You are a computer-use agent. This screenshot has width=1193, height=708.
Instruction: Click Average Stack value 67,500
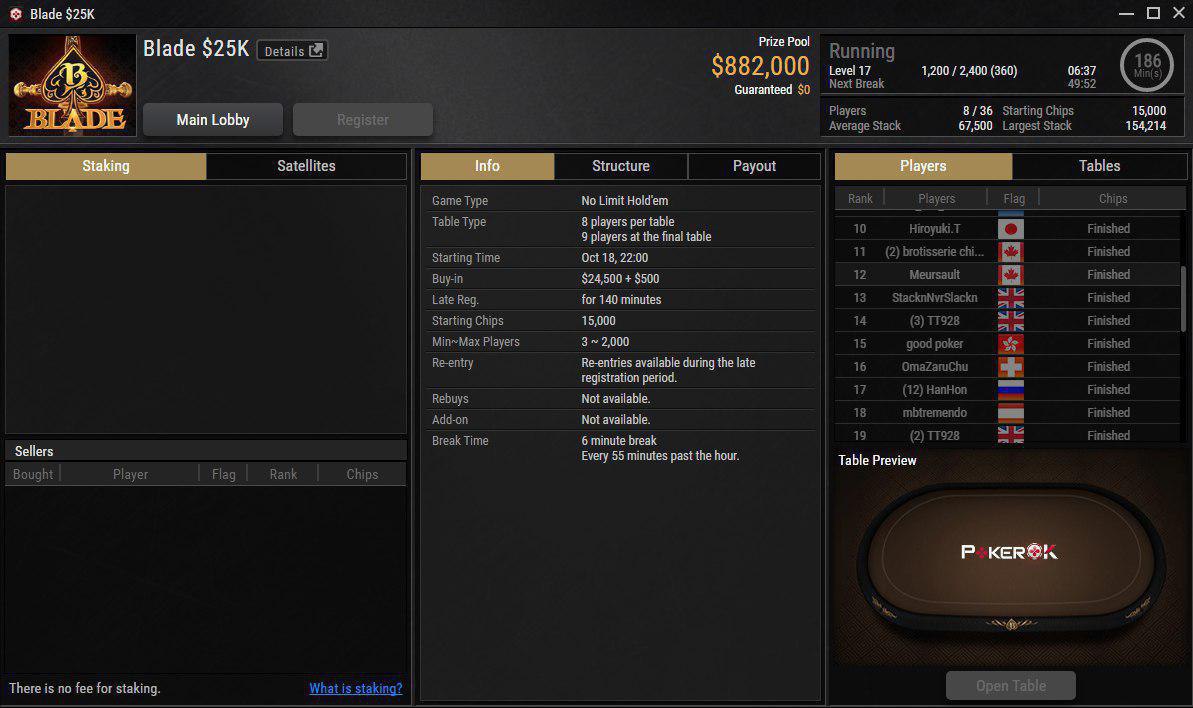click(975, 125)
